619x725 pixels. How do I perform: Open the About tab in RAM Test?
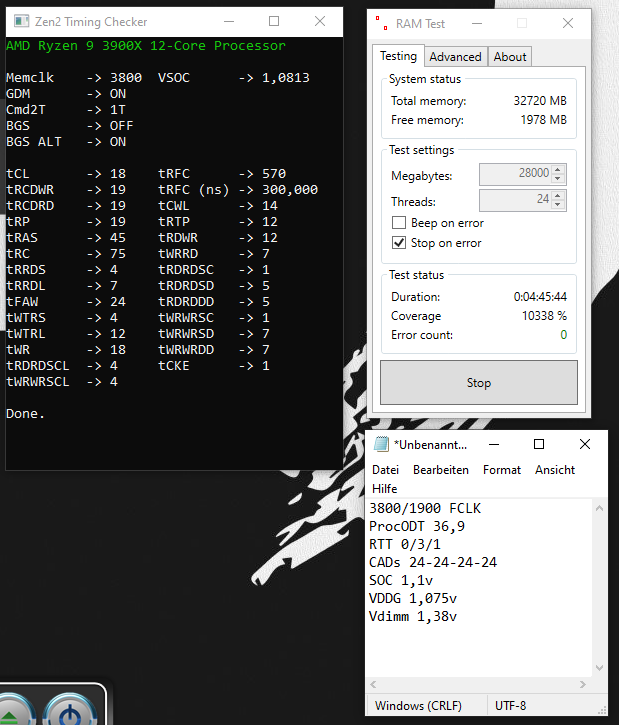[510, 57]
